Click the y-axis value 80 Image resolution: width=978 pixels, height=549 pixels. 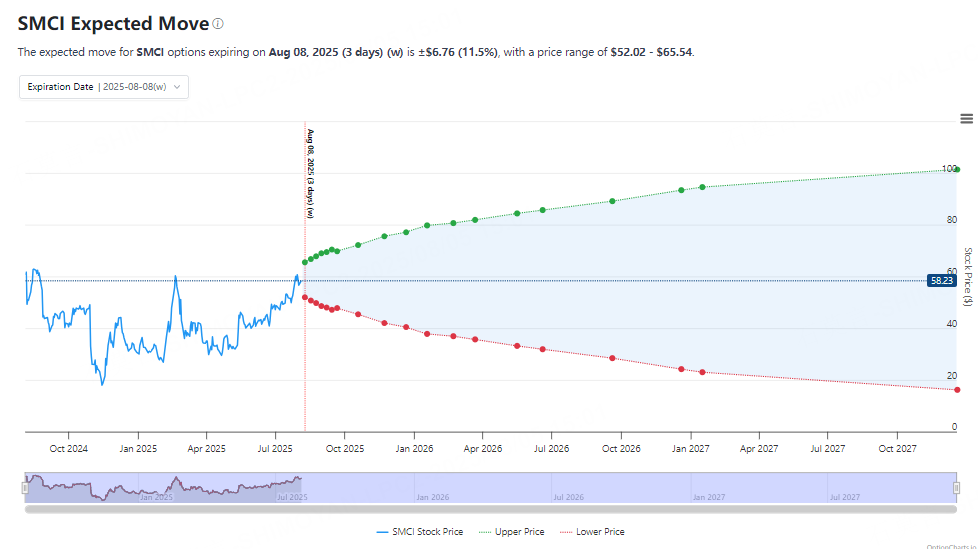coord(952,220)
